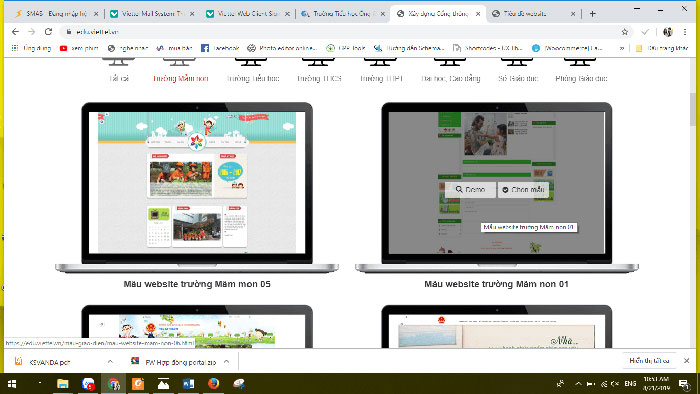
Task: Switch to Chrome on the taskbar
Action: coord(113,384)
